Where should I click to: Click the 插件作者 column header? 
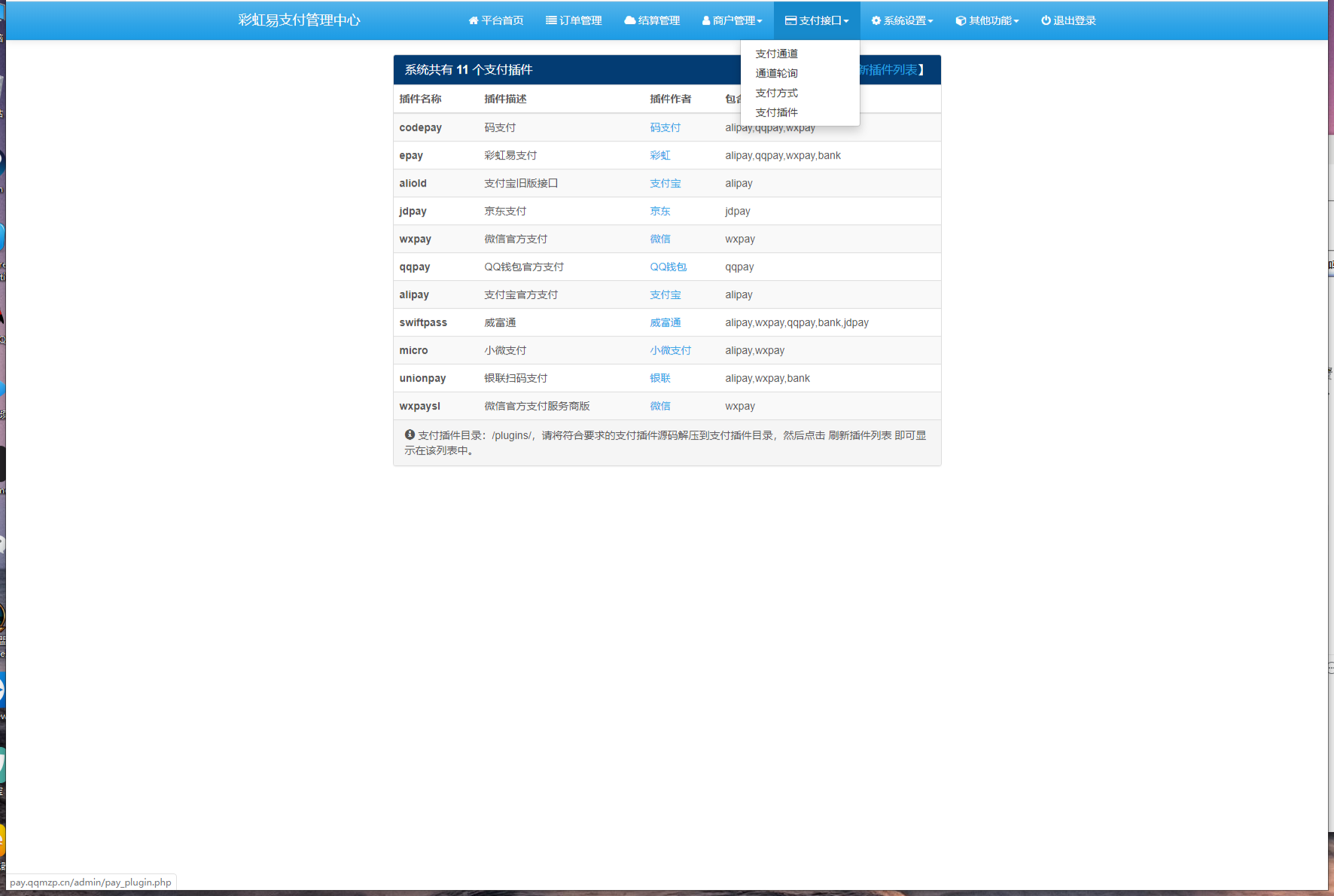(x=671, y=99)
